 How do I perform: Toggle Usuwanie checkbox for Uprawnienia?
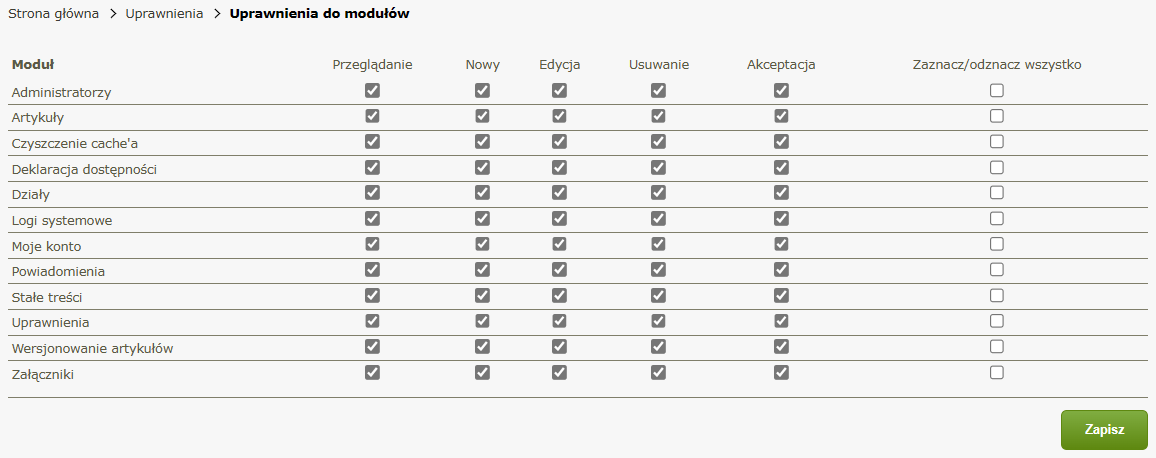pos(658,321)
